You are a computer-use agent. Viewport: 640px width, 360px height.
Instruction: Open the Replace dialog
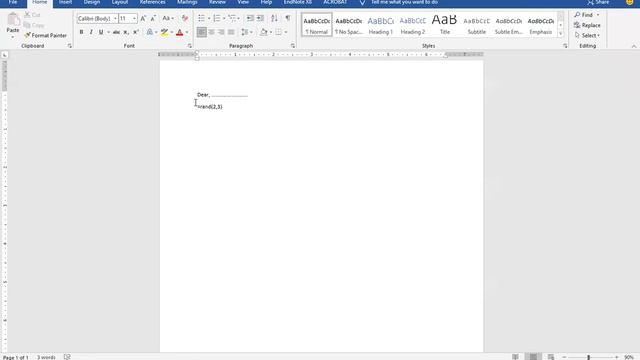tap(587, 25)
